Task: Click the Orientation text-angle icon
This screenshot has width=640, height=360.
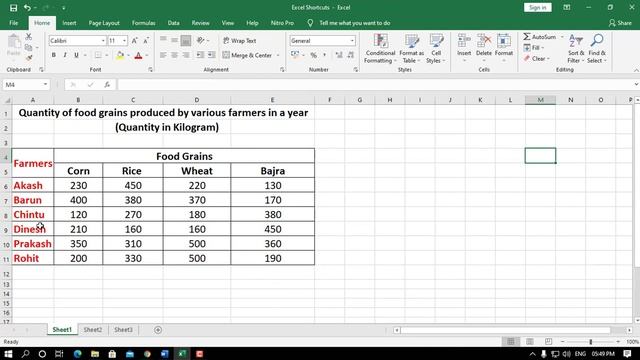Action: (x=200, y=40)
